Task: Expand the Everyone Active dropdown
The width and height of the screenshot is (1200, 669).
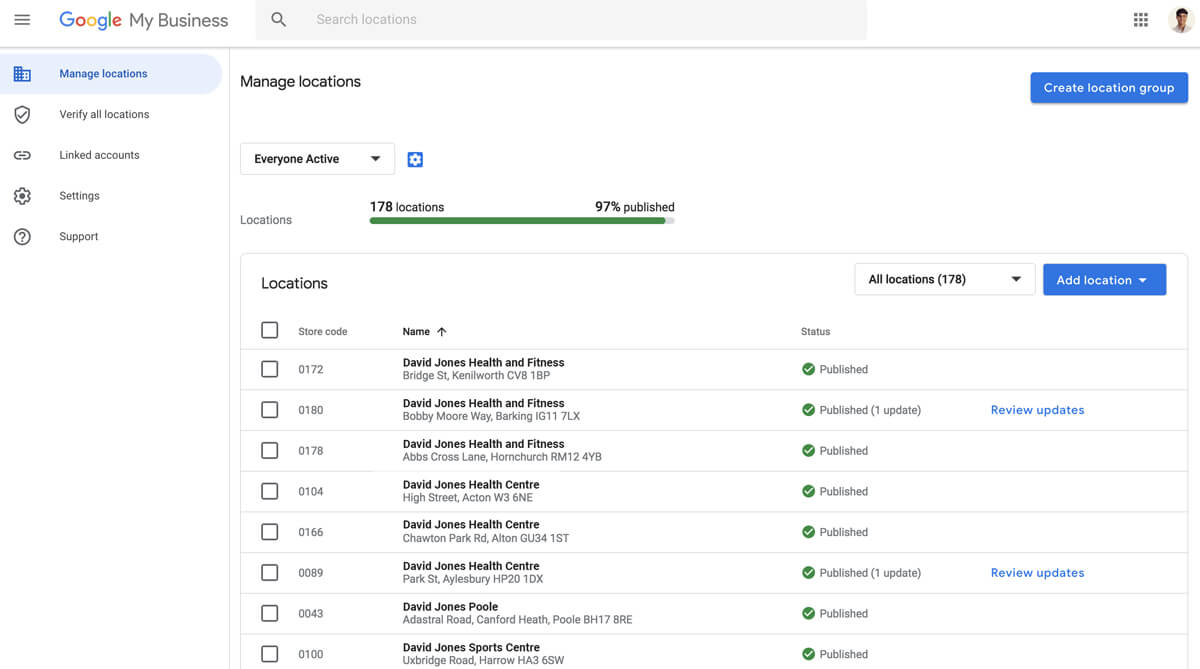Action: (317, 159)
